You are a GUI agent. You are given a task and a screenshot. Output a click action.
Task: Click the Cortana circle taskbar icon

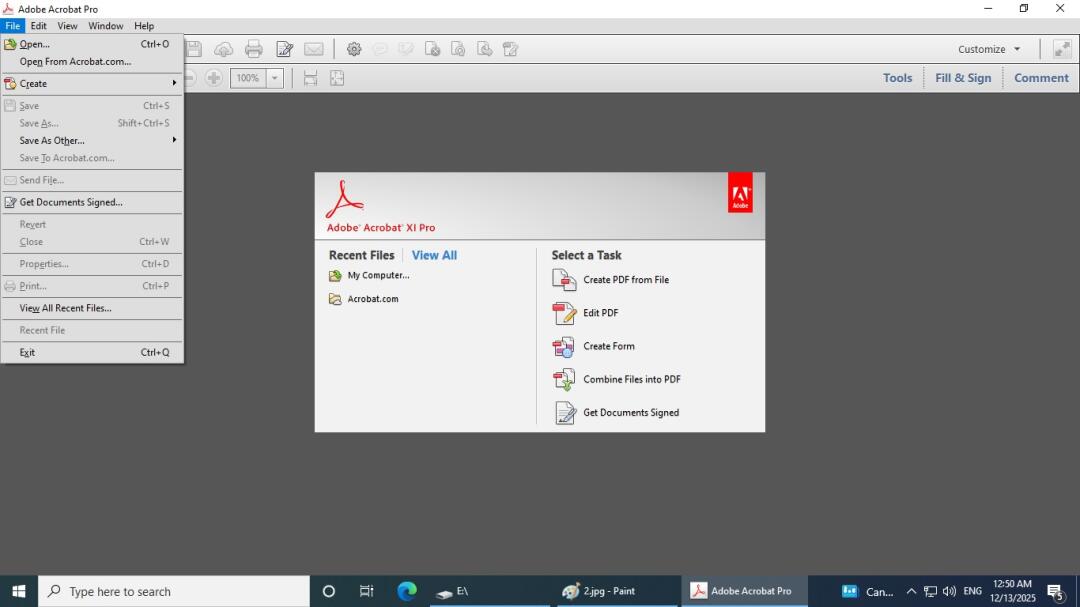pyautogui.click(x=329, y=591)
